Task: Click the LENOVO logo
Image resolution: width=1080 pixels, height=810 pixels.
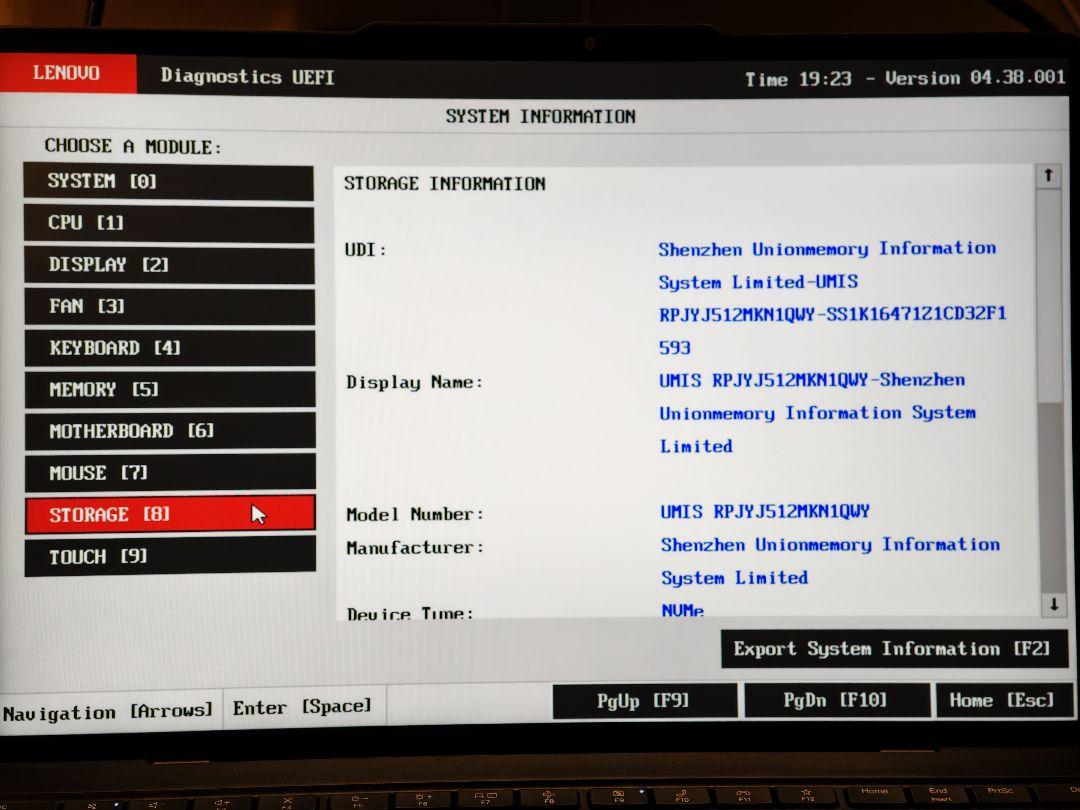Action: [x=68, y=73]
